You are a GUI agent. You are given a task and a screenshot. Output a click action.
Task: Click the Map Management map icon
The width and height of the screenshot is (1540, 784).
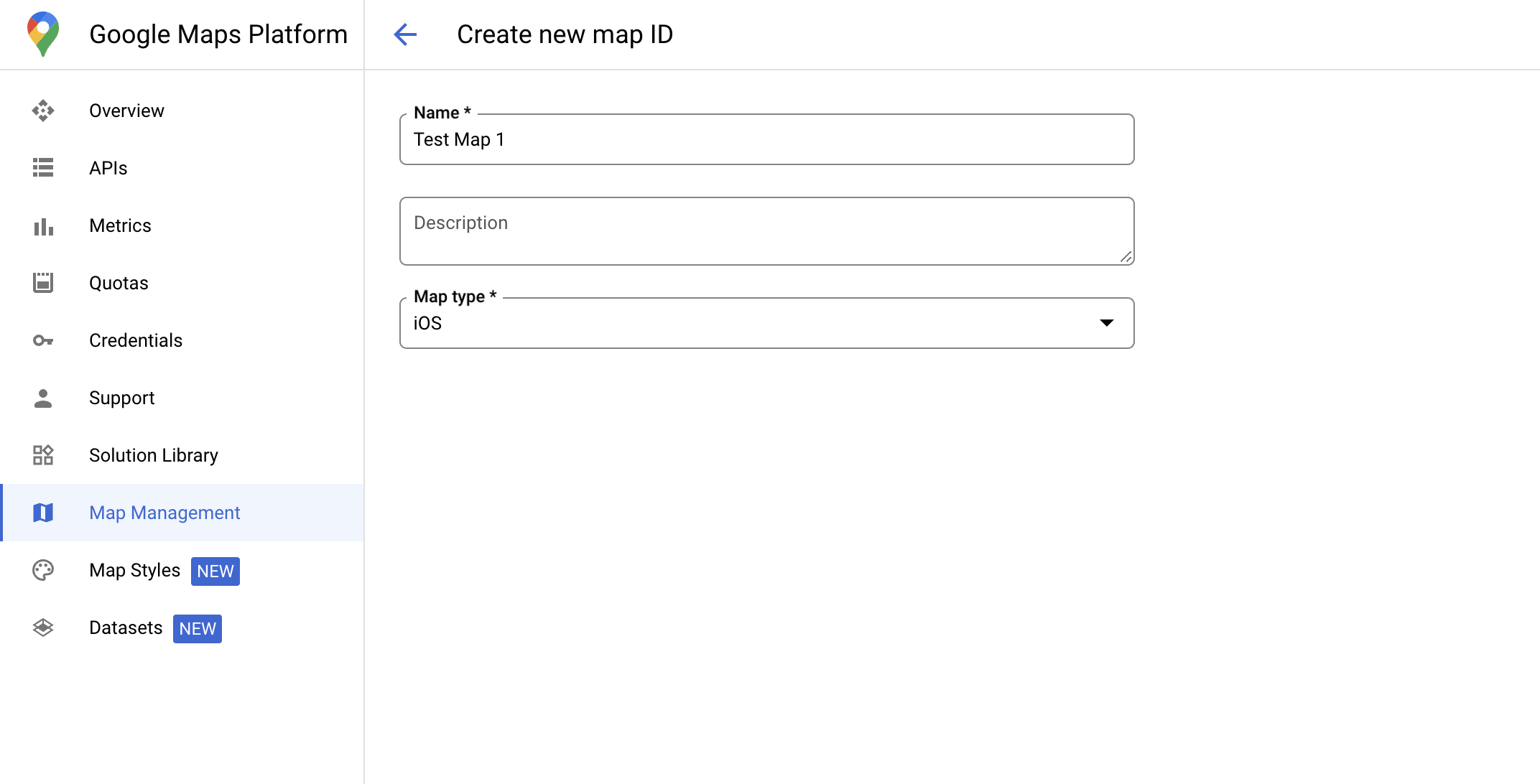(x=44, y=513)
